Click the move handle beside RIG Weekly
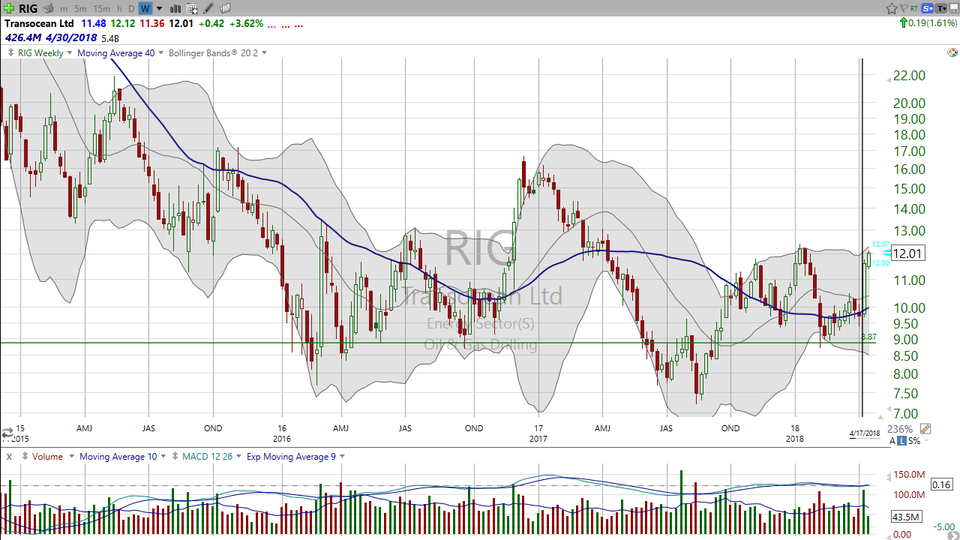Screen dimensions: 960x540 pos(10,53)
